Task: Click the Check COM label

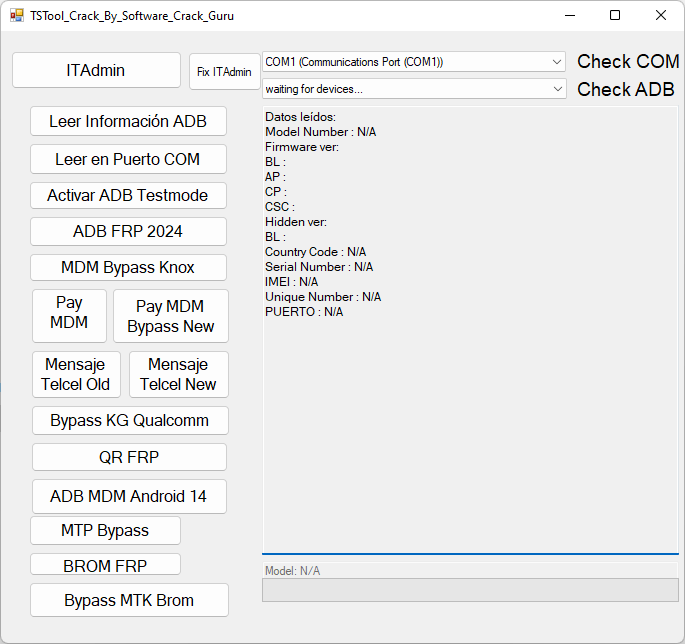Action: point(628,62)
